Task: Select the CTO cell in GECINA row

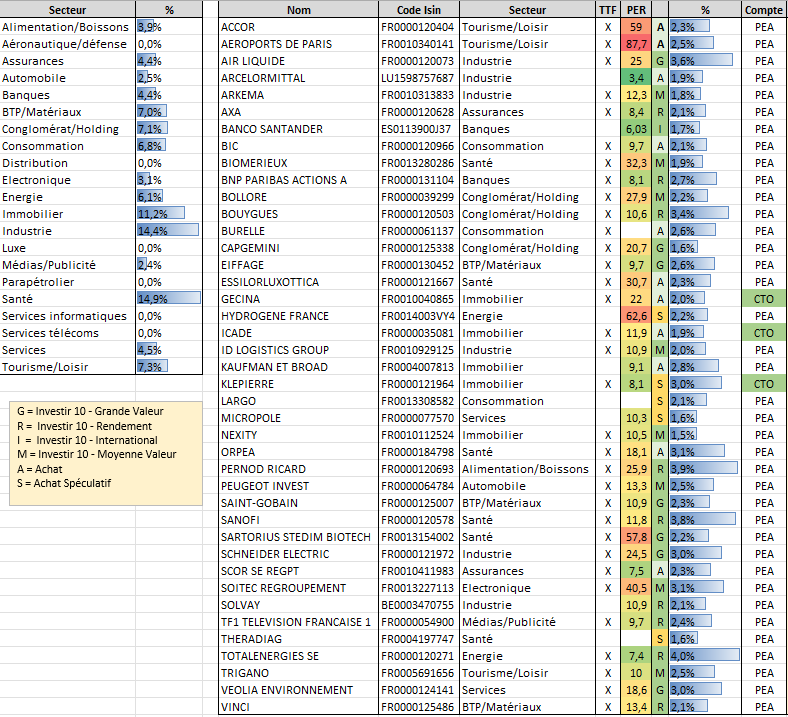Action: point(764,299)
